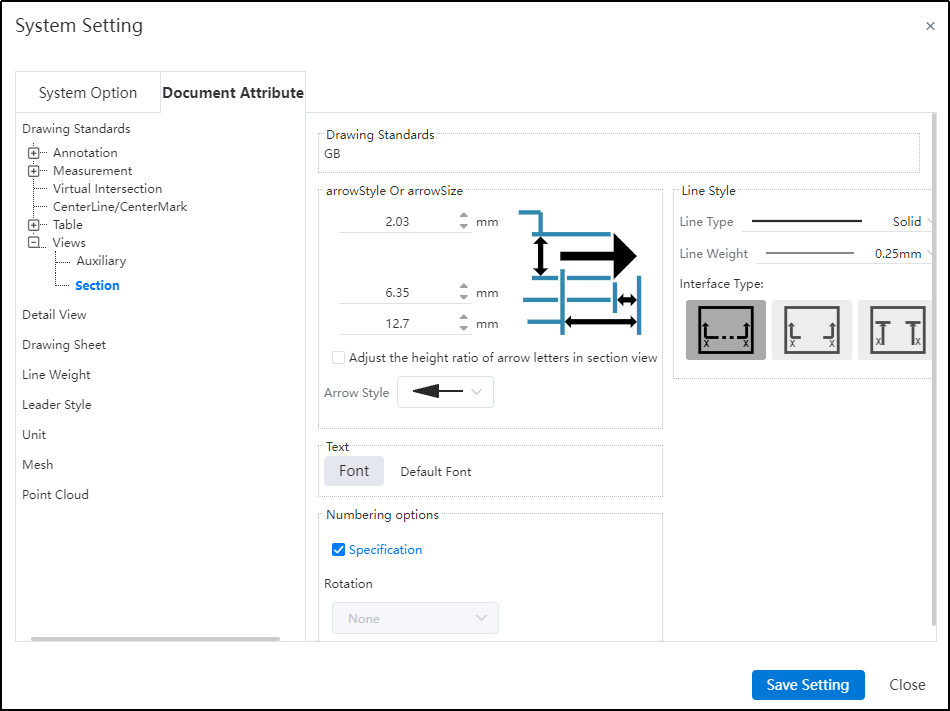This screenshot has height=711, width=950.
Task: Click the Save Setting button
Action: (808, 685)
